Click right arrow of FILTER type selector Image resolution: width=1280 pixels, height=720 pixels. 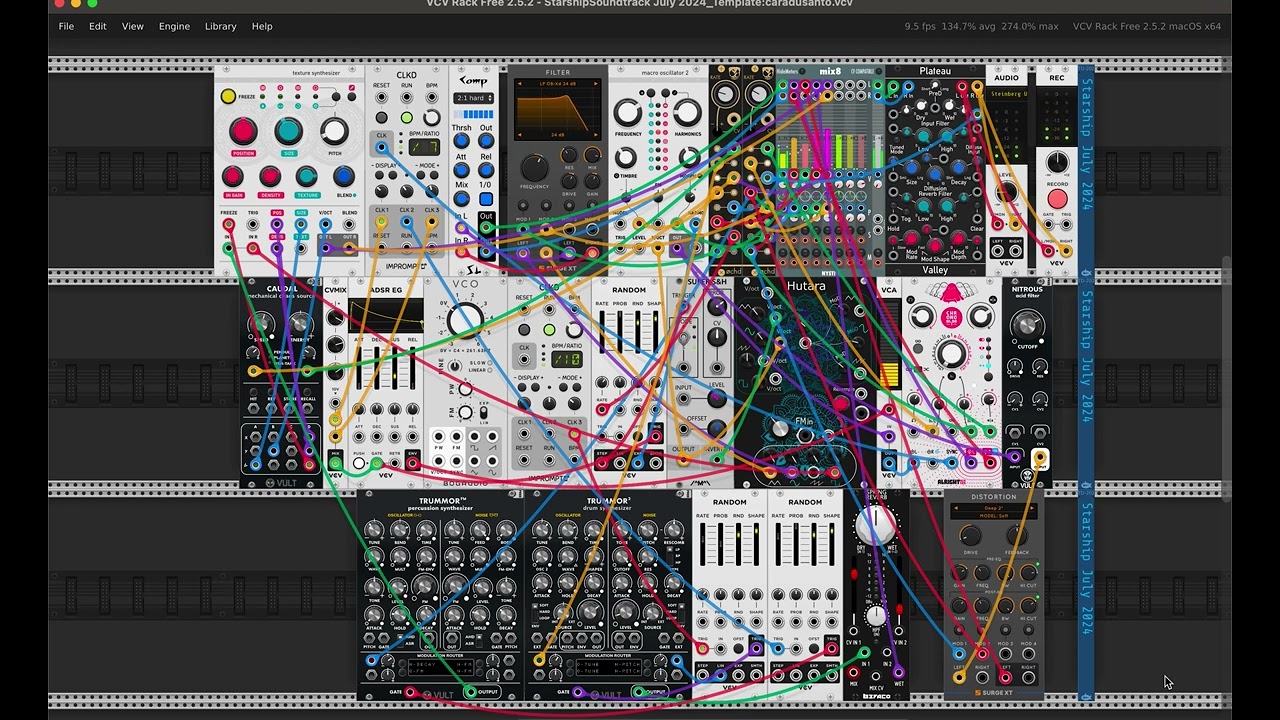[597, 84]
